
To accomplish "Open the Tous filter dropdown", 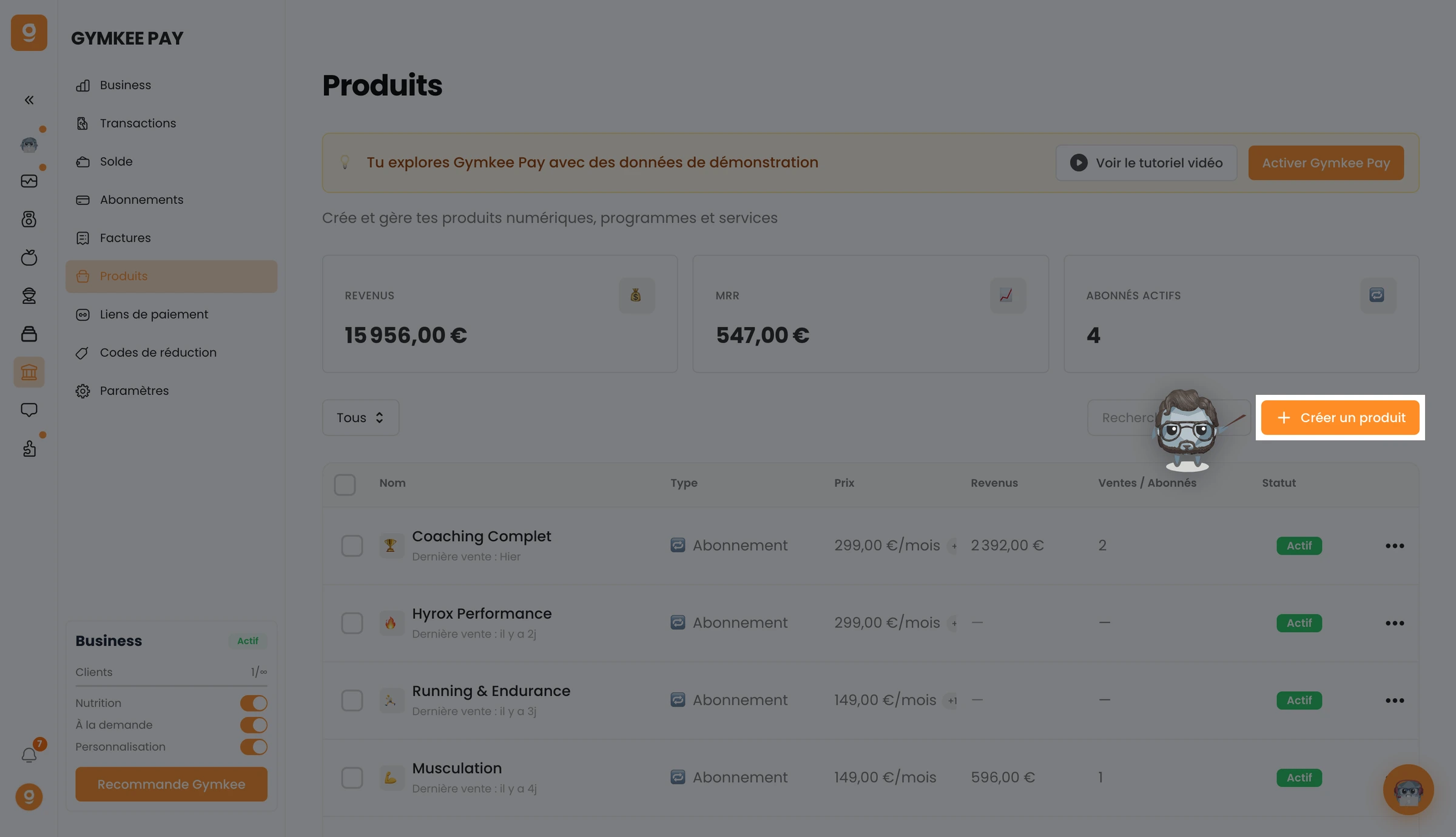I will coord(360,417).
